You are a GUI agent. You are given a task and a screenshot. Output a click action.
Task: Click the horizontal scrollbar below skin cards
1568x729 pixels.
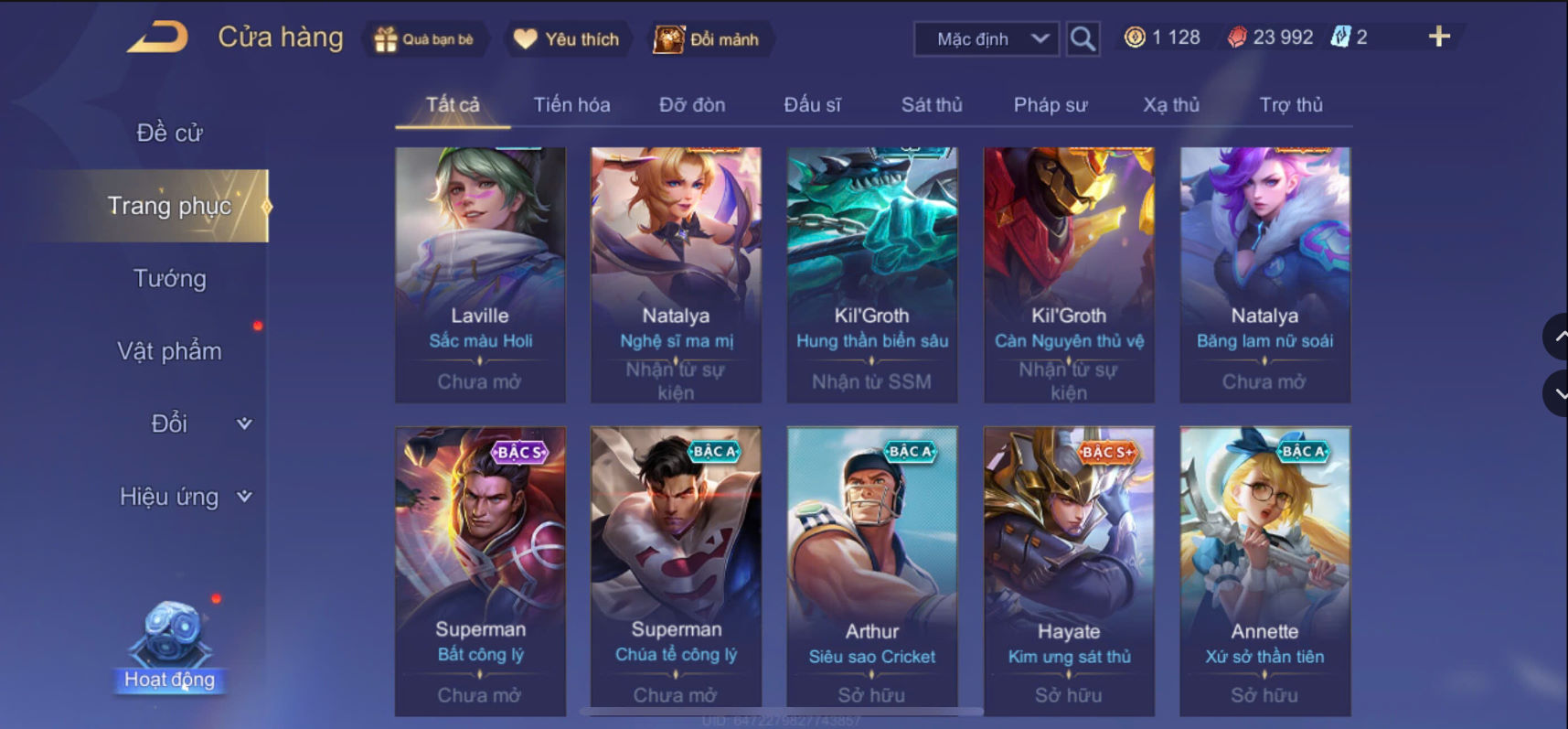(782, 711)
